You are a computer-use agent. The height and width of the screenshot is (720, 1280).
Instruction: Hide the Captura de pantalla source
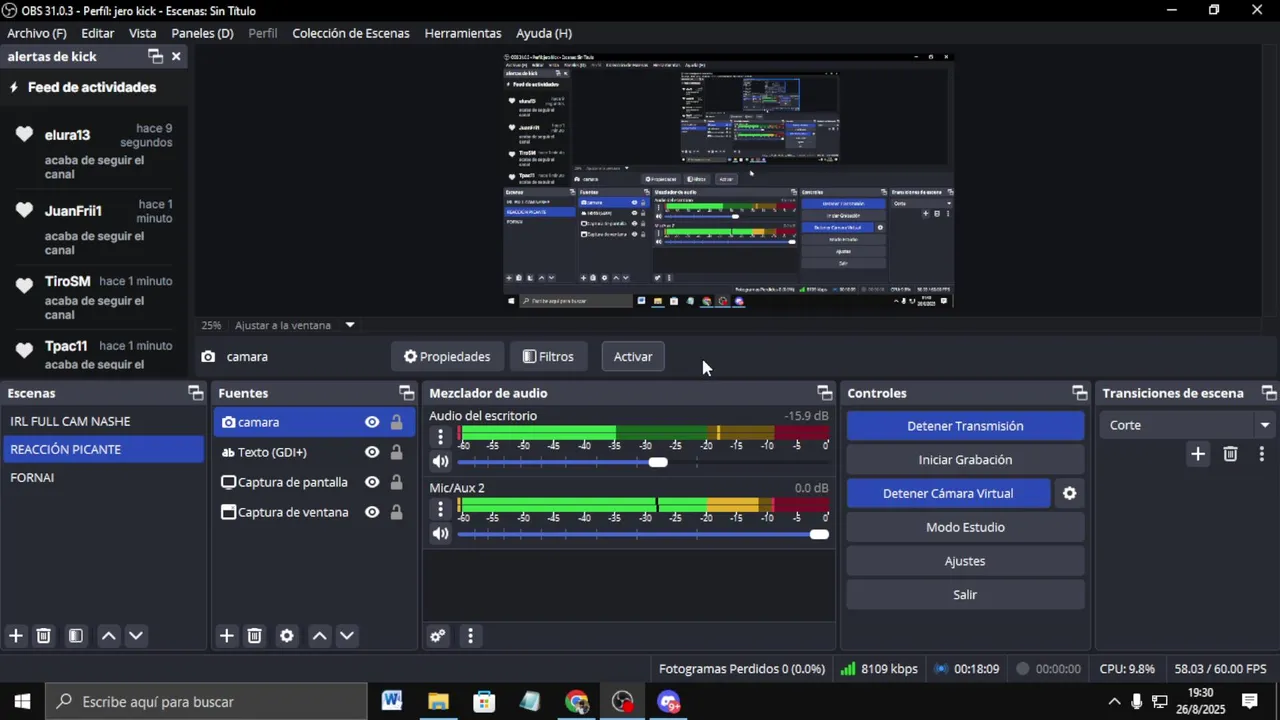click(372, 482)
